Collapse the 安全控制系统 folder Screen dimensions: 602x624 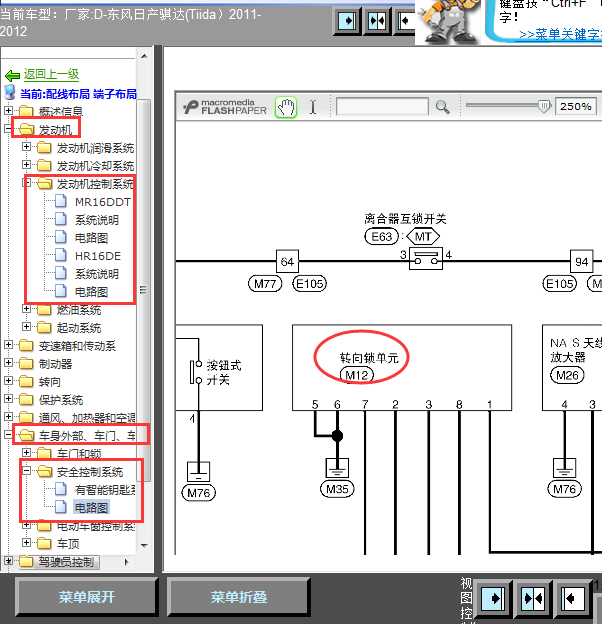tap(26, 471)
